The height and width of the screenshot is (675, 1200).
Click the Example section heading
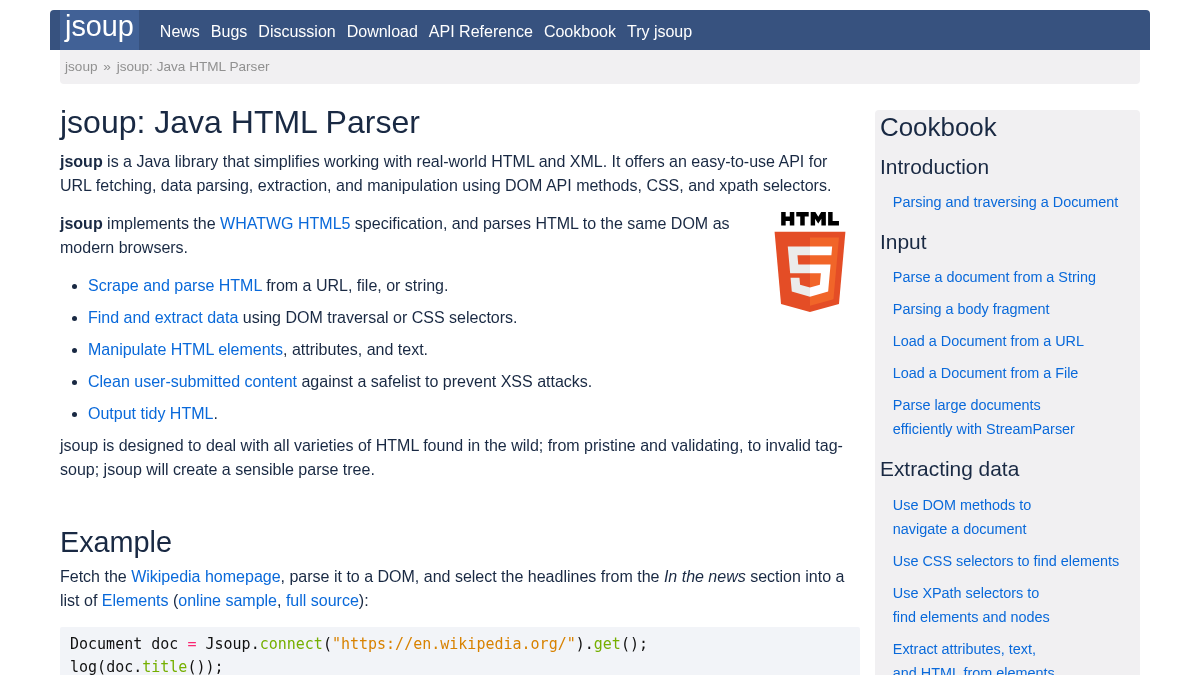[x=116, y=542]
